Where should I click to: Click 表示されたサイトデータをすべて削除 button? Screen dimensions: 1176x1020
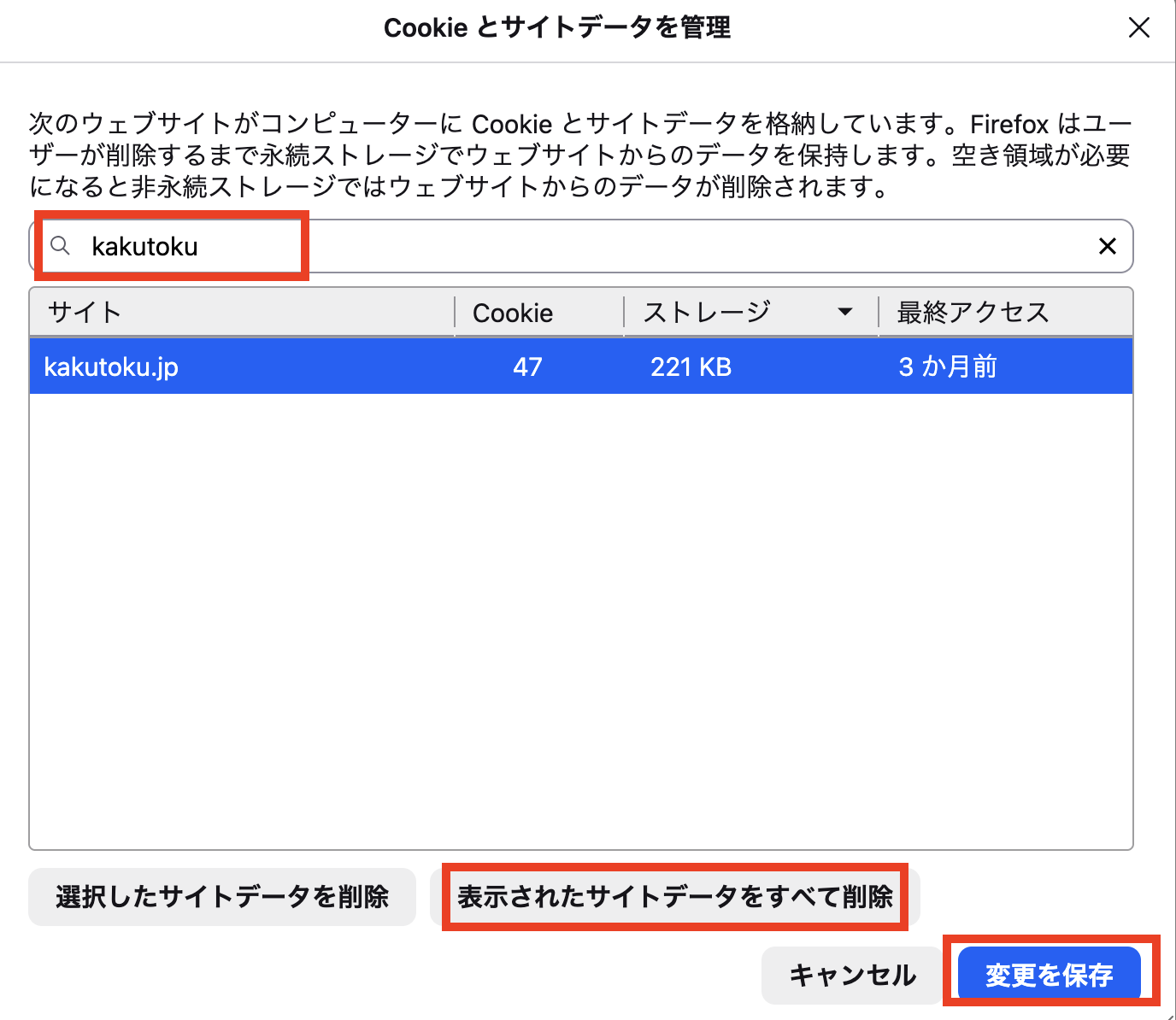pyautogui.click(x=677, y=898)
